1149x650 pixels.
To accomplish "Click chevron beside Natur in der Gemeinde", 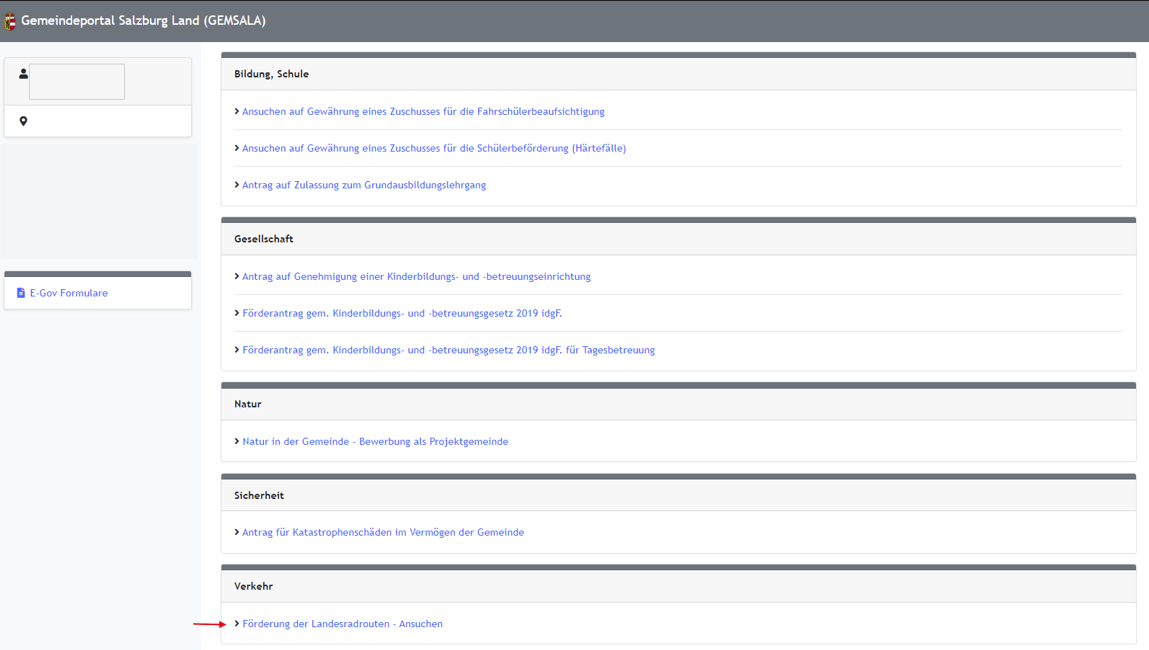I will (237, 442).
